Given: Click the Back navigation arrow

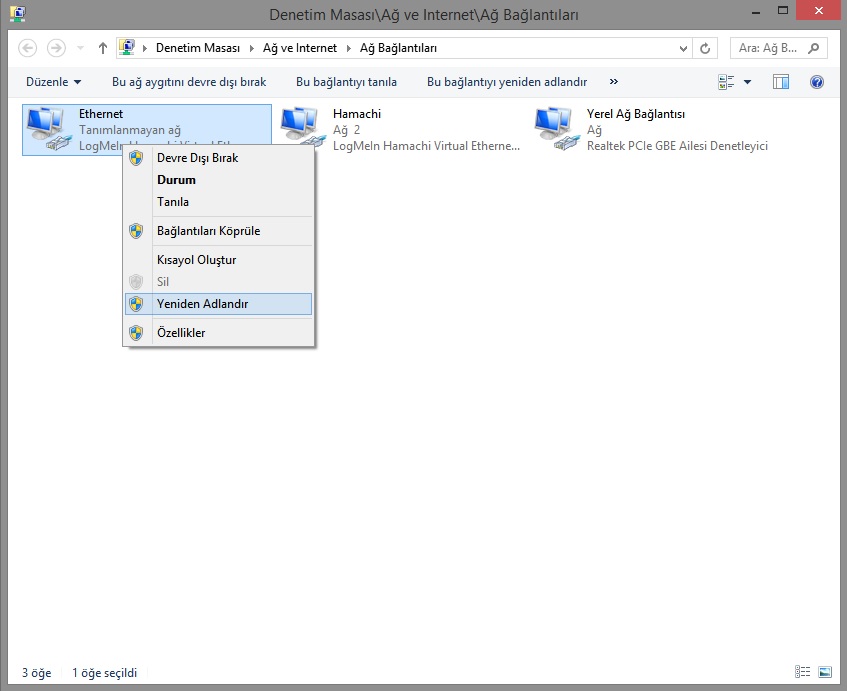Looking at the screenshot, I should point(28,48).
